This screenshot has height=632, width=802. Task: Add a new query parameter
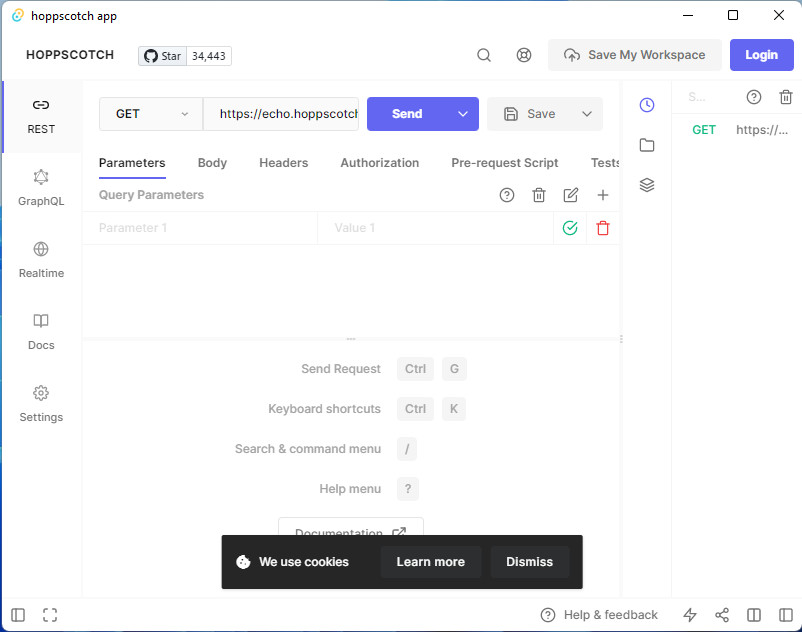click(603, 195)
